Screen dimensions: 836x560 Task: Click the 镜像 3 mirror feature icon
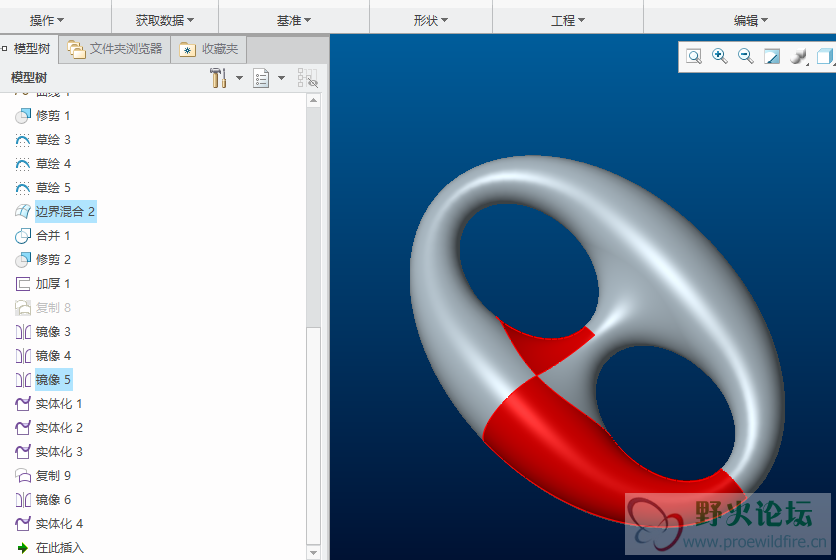(23, 332)
